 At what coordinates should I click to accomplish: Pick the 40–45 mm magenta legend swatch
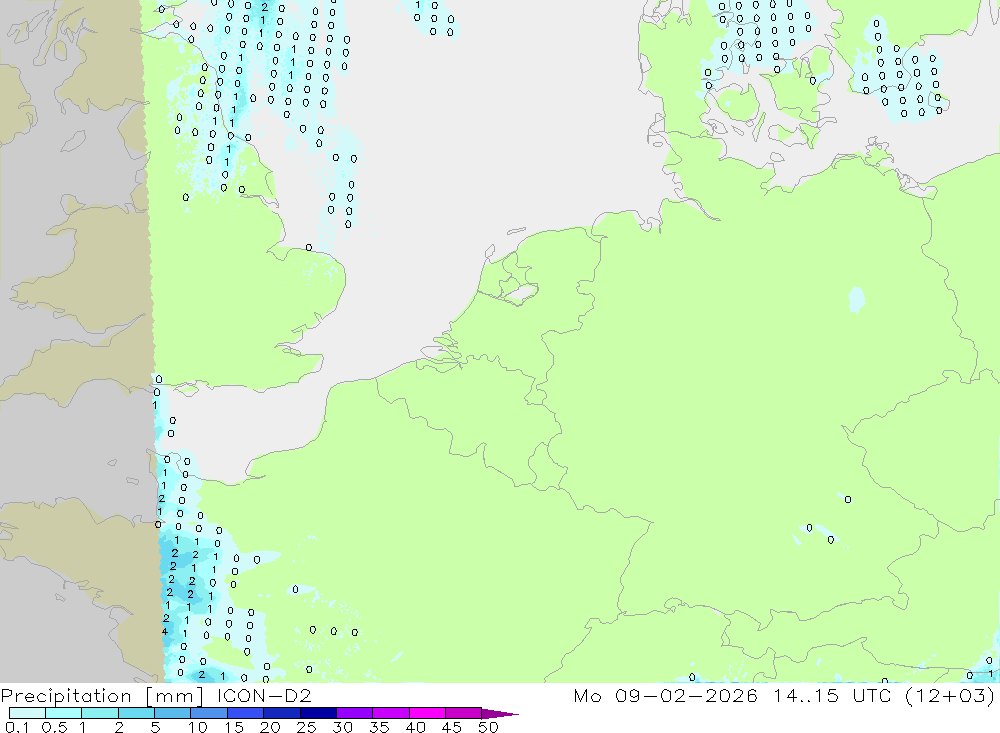427,713
